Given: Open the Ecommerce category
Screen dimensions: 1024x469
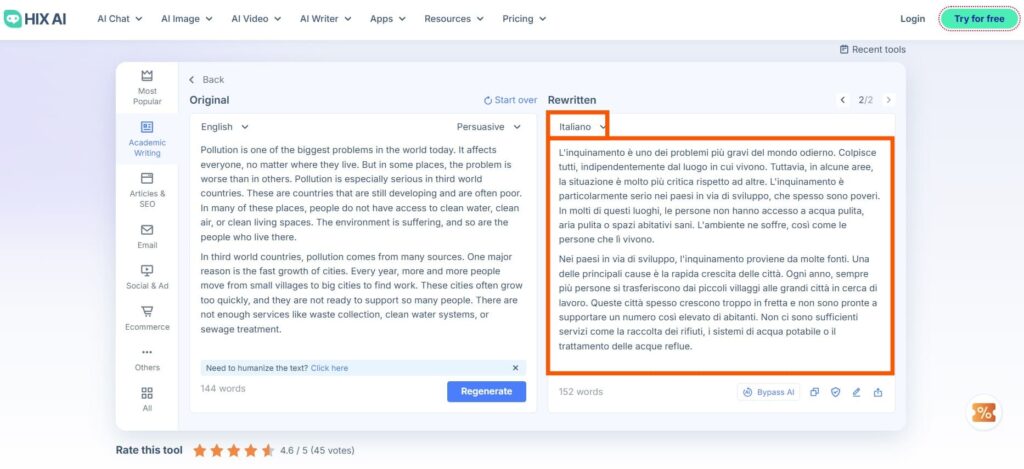Looking at the screenshot, I should tap(147, 318).
